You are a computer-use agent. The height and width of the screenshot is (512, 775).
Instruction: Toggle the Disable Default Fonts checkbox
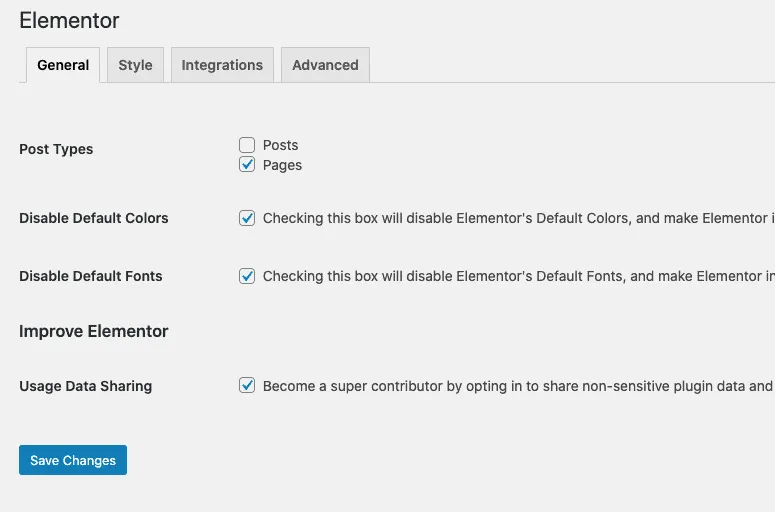point(247,276)
